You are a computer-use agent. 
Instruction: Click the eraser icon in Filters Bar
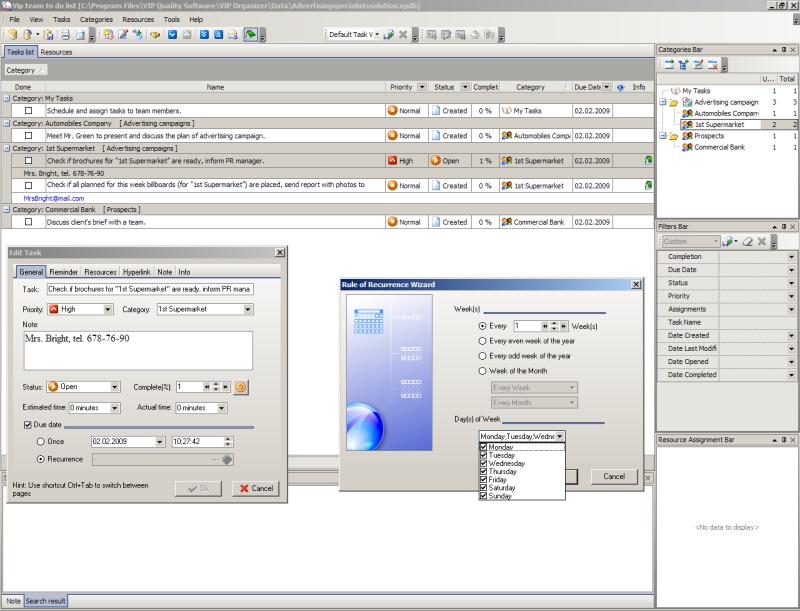[x=747, y=242]
